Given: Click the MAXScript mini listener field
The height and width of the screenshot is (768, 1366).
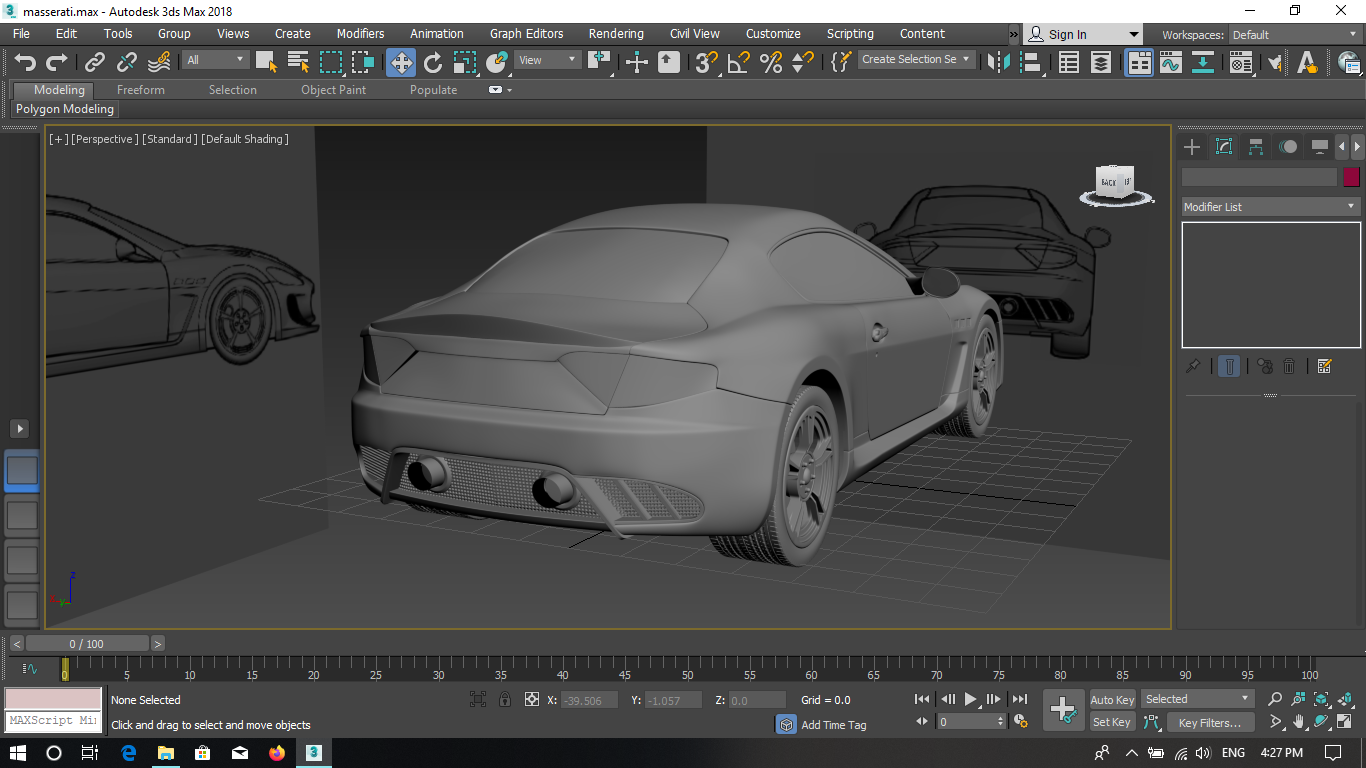Looking at the screenshot, I should pyautogui.click(x=53, y=720).
